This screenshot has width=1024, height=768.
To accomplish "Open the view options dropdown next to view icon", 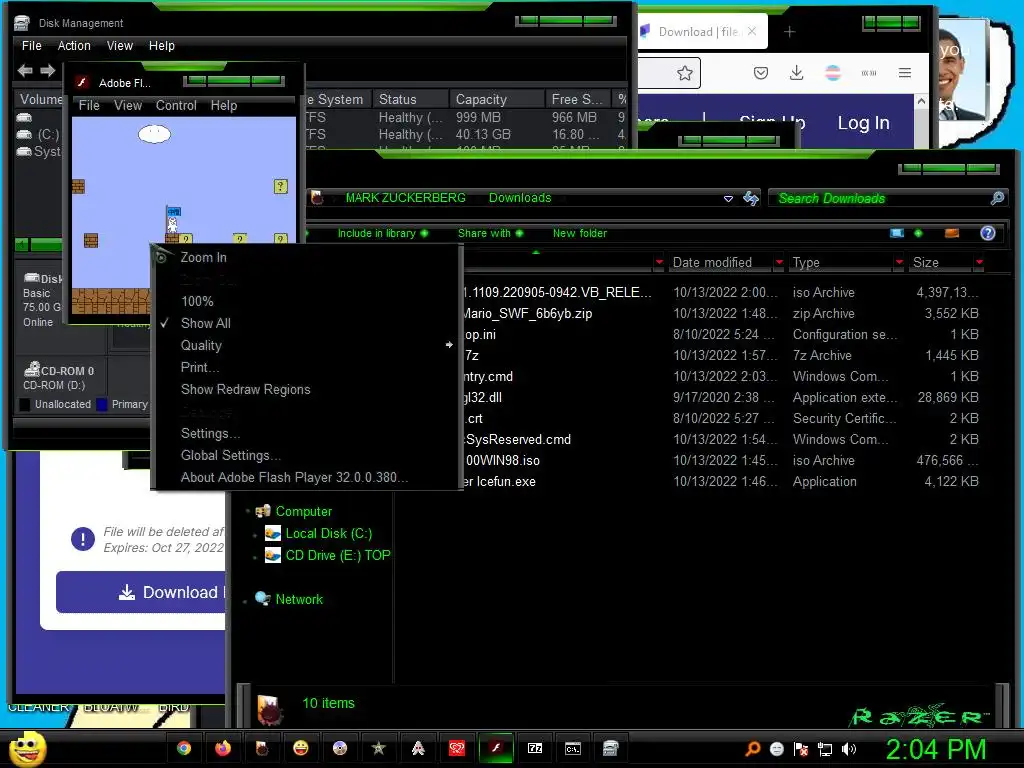I will tap(918, 233).
